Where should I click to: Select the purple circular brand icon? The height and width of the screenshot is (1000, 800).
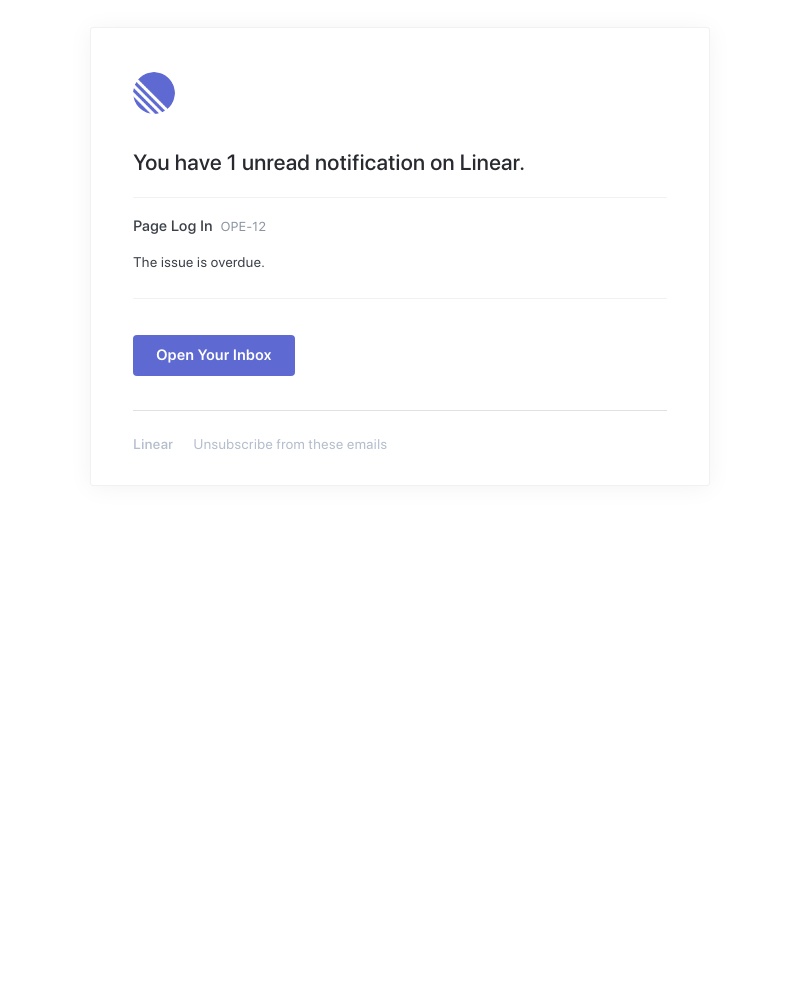tap(154, 93)
